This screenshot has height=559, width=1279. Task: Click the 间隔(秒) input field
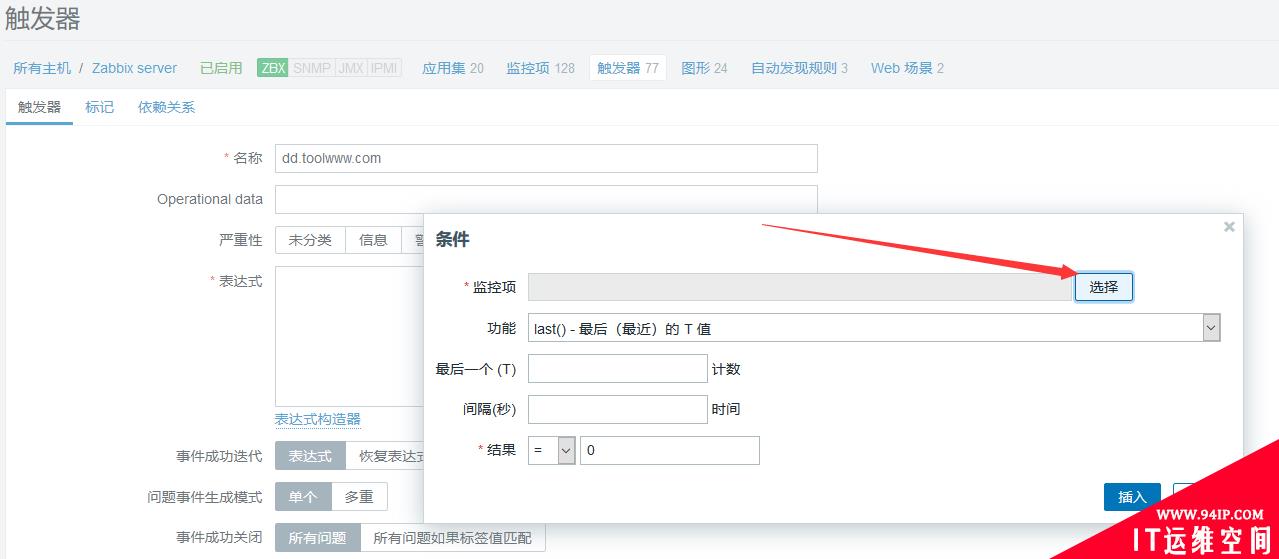617,410
